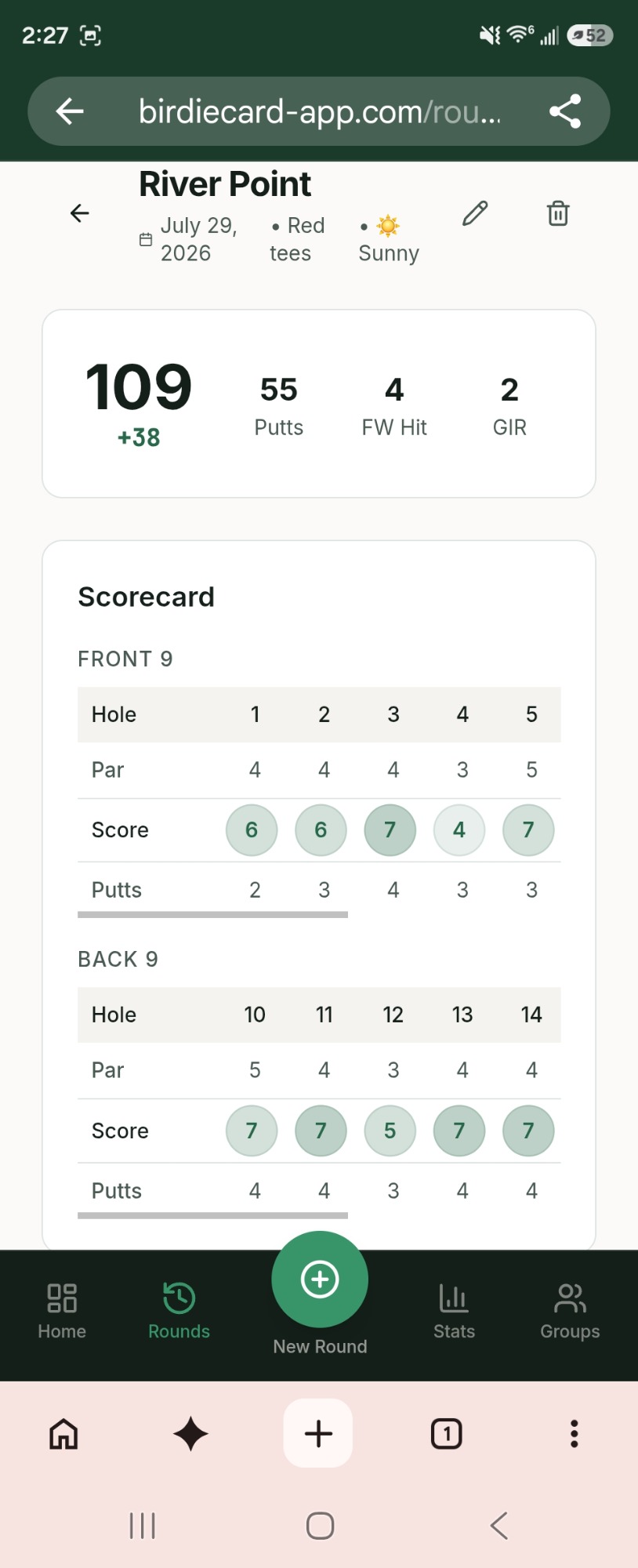638x1568 pixels.
Task: Tap the share icon in the address bar
Action: (565, 111)
